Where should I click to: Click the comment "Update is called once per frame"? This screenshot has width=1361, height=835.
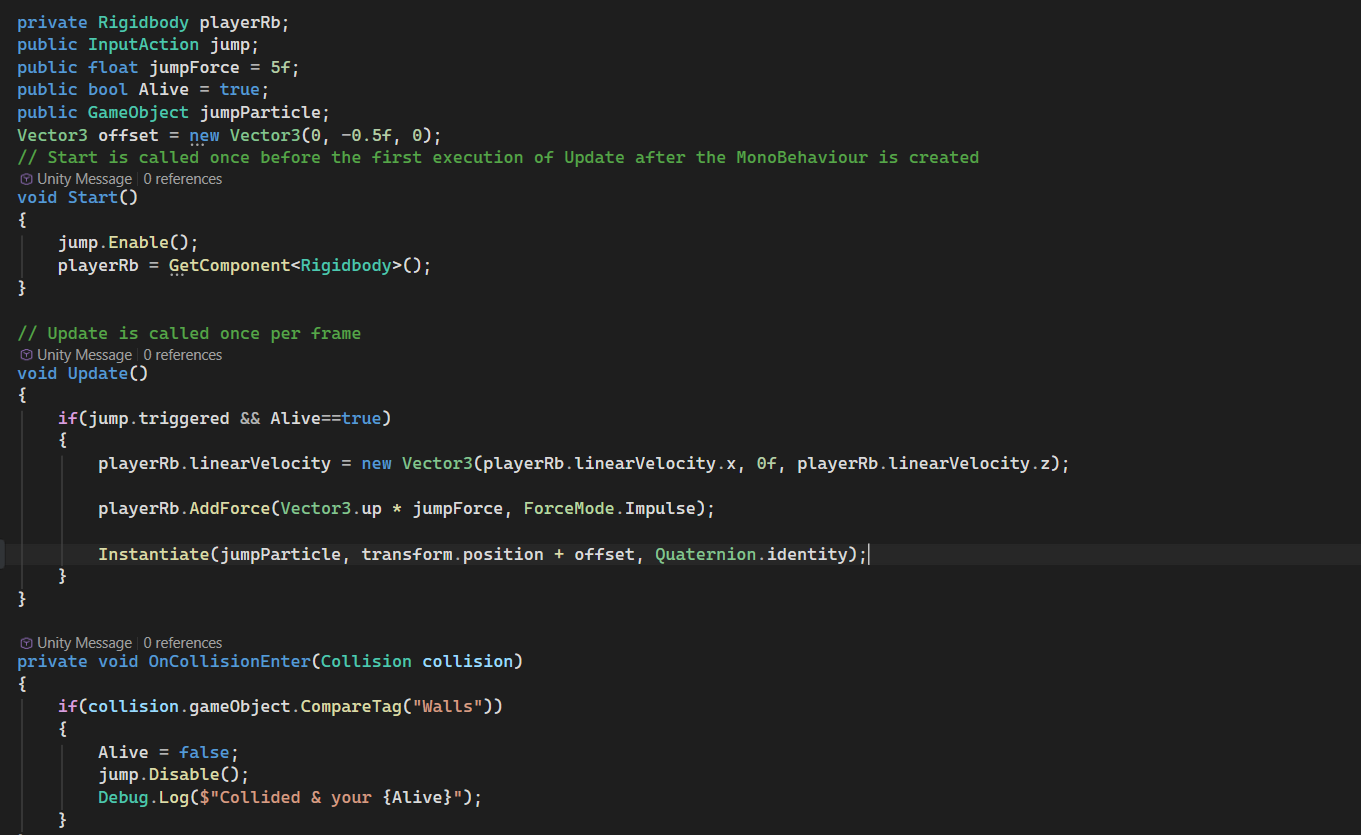tap(204, 333)
